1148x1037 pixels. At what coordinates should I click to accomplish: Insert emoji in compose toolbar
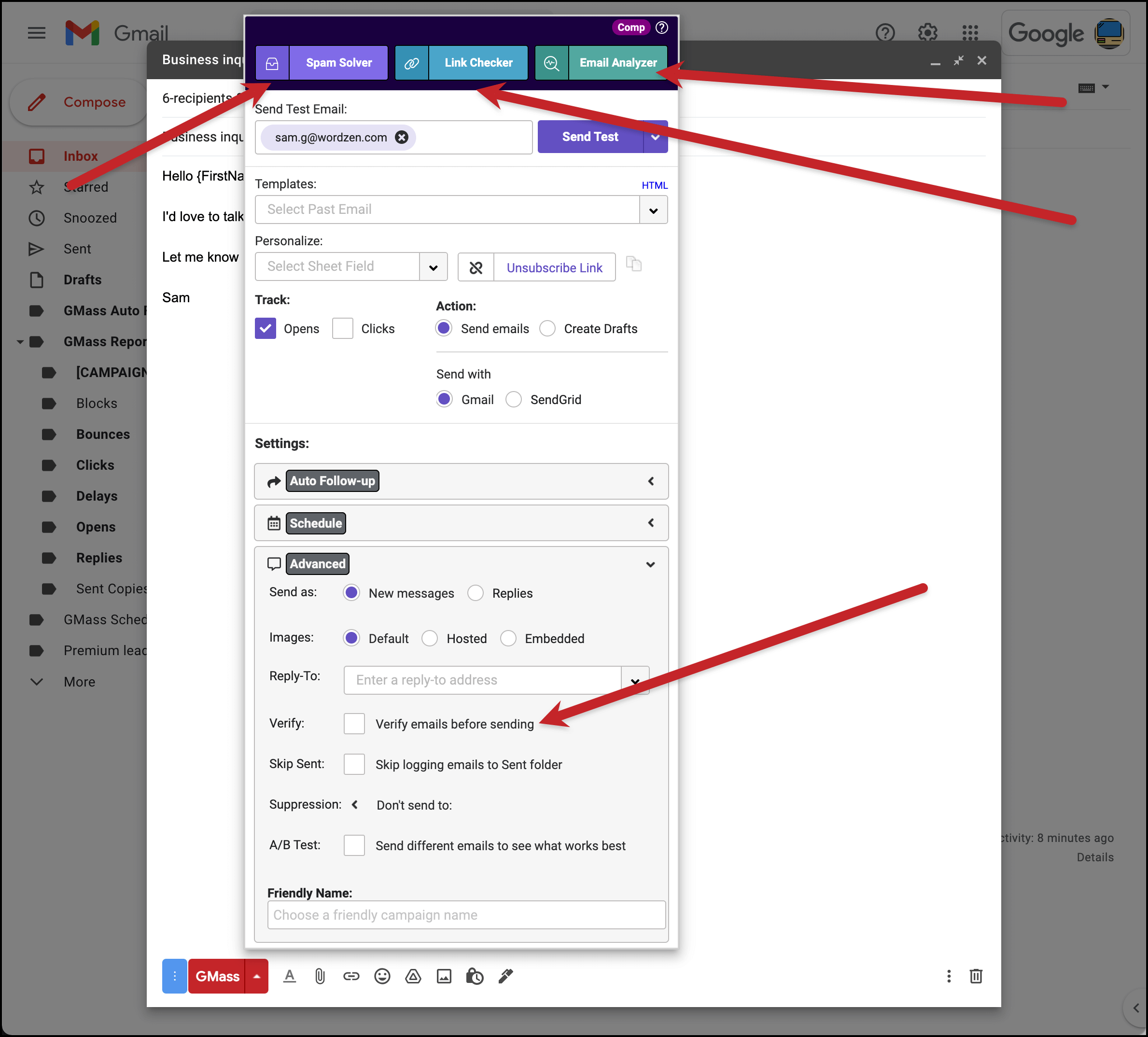point(382,976)
